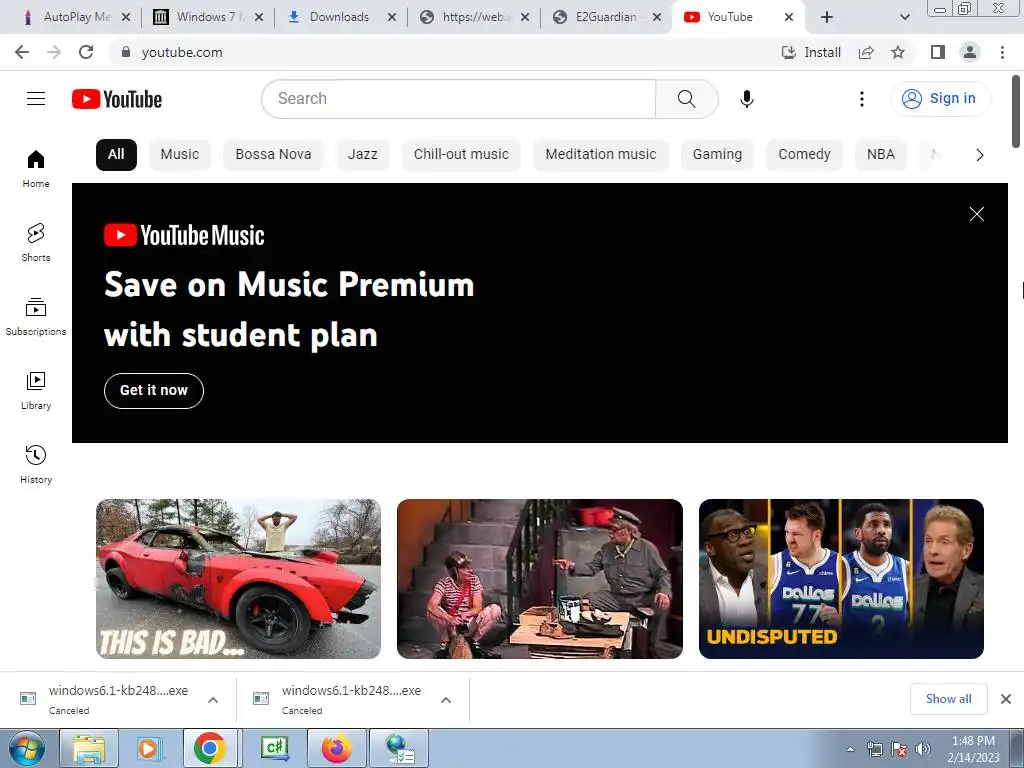
Task: Open the globe checklist taskbar app
Action: (399, 748)
